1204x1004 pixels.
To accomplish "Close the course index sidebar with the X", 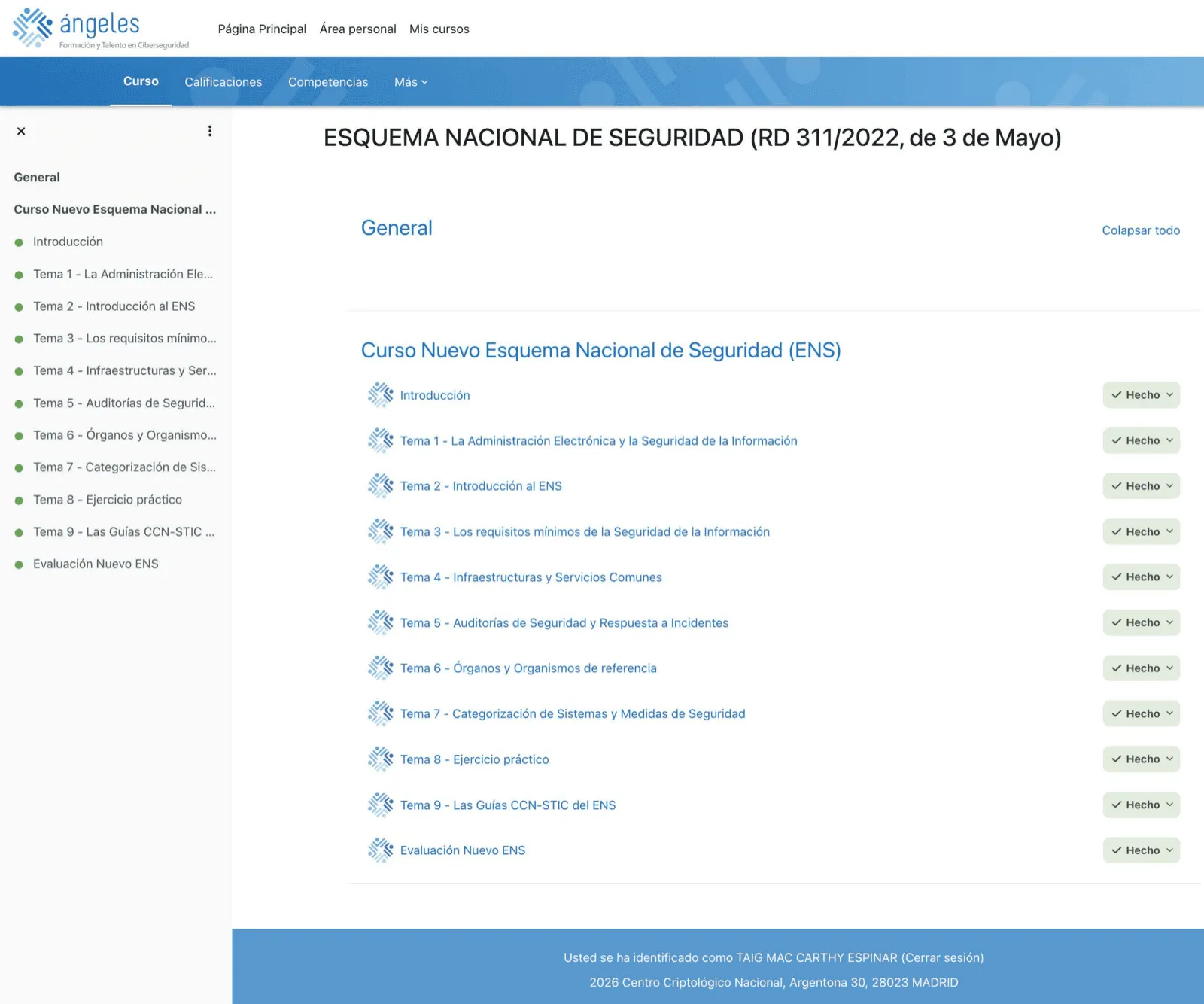I will [x=21, y=130].
